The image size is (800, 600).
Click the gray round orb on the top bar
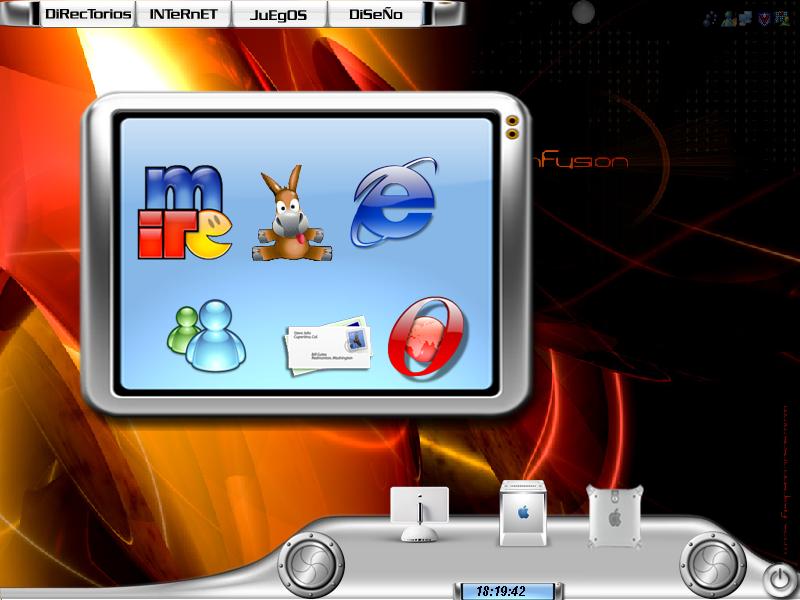point(583,12)
